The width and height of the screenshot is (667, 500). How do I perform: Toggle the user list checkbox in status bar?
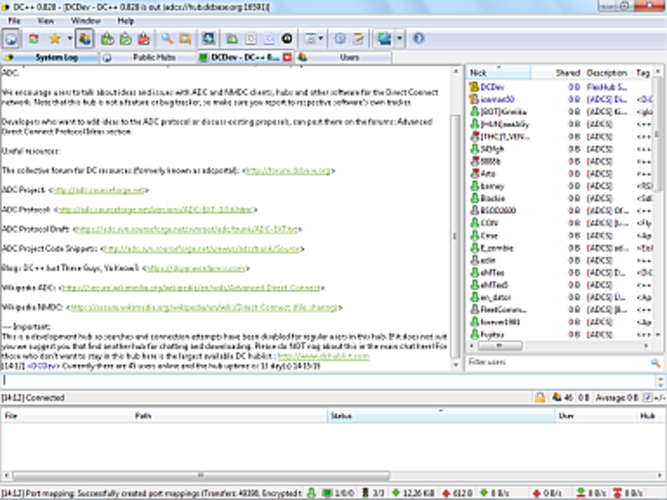tap(647, 398)
